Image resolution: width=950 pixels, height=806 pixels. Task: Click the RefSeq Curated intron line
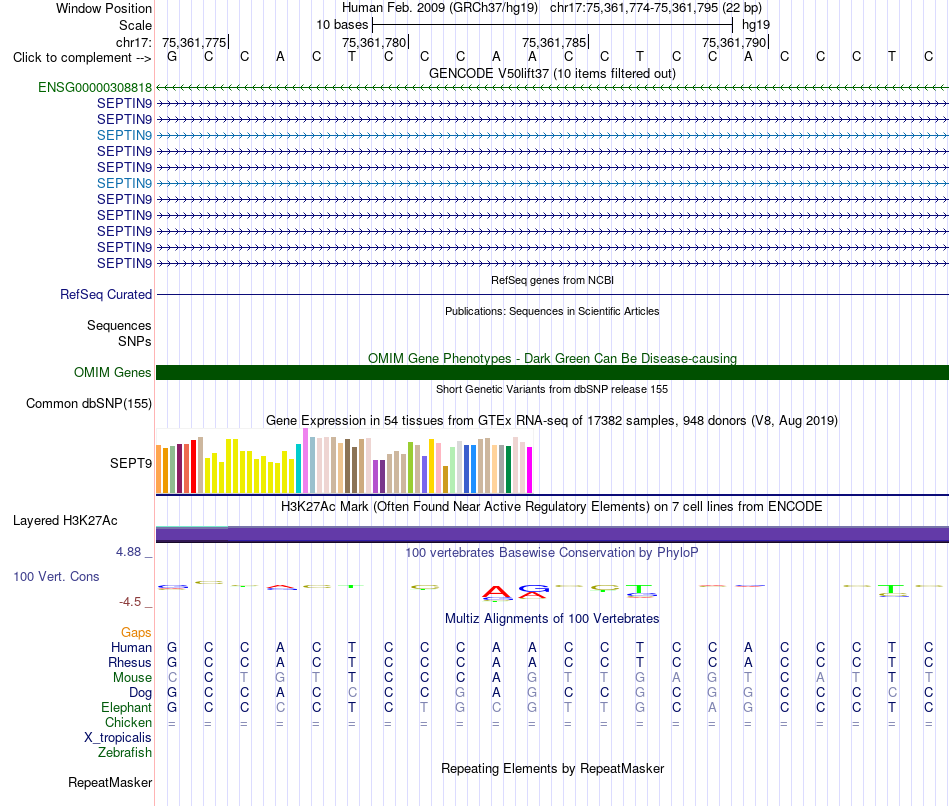click(552, 295)
